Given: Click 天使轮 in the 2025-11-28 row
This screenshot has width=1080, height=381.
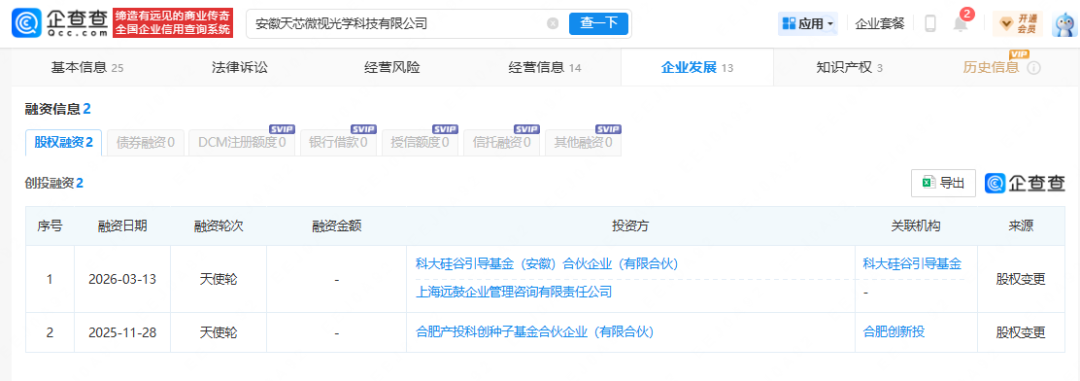Looking at the screenshot, I should pos(218,332).
